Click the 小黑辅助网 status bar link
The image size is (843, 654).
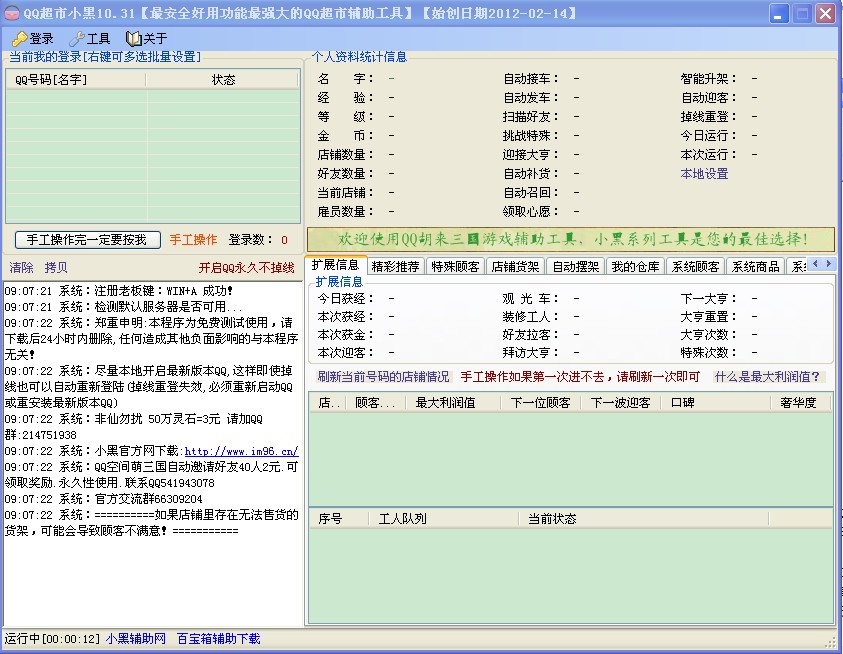click(136, 639)
